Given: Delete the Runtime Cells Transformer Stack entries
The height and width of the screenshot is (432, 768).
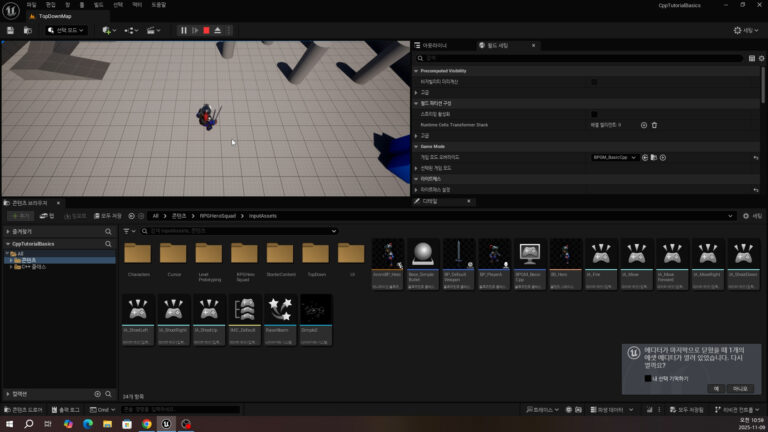Looking at the screenshot, I should coord(654,125).
